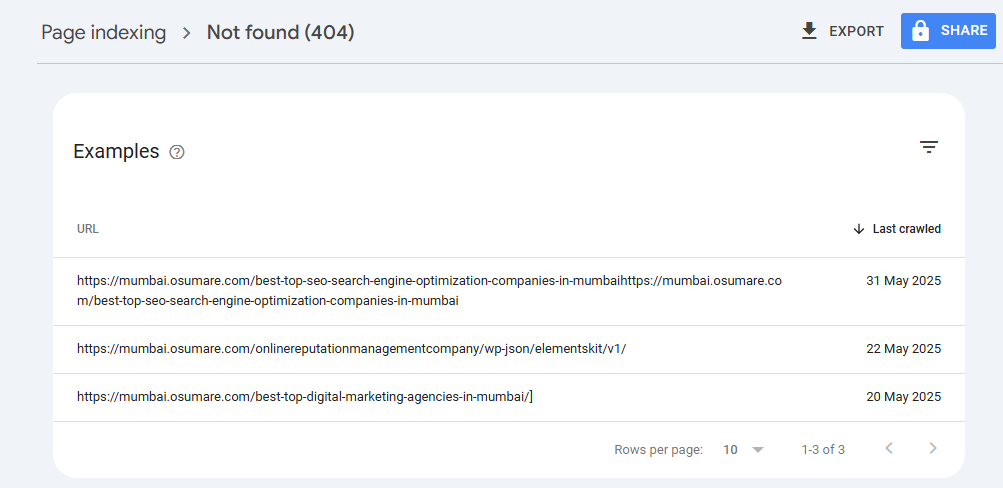Click the Export download icon
1003x488 pixels.
coord(809,31)
